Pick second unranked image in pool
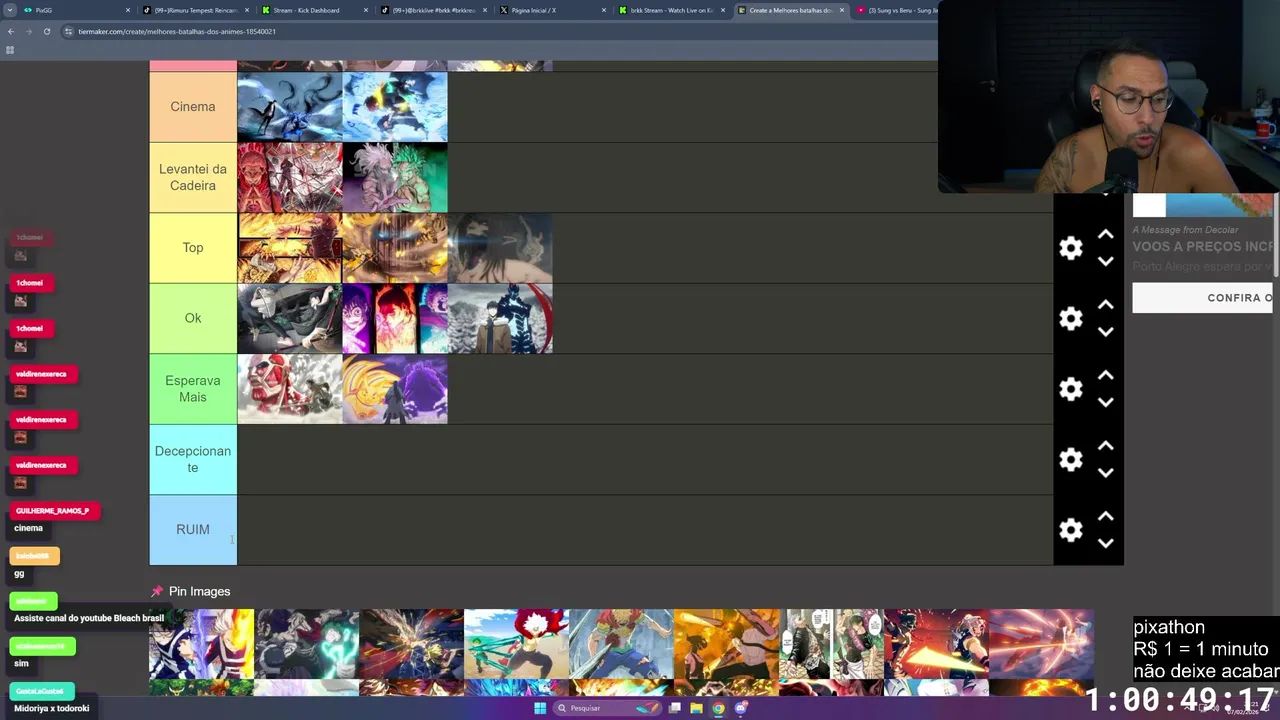 point(306,644)
